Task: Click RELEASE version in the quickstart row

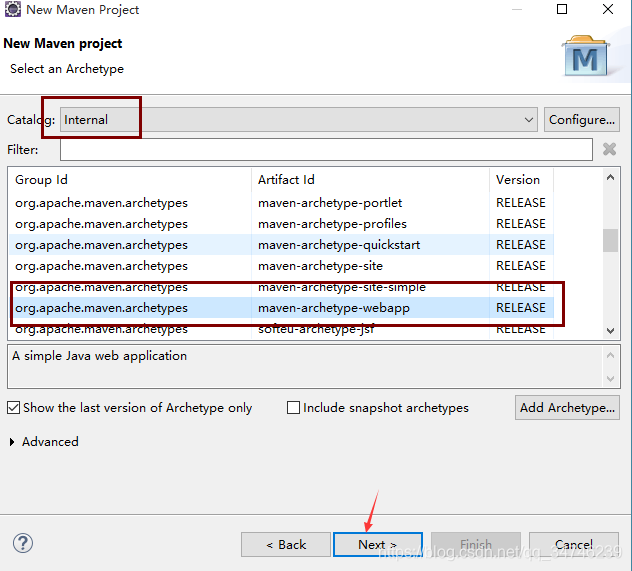Action: click(x=521, y=245)
